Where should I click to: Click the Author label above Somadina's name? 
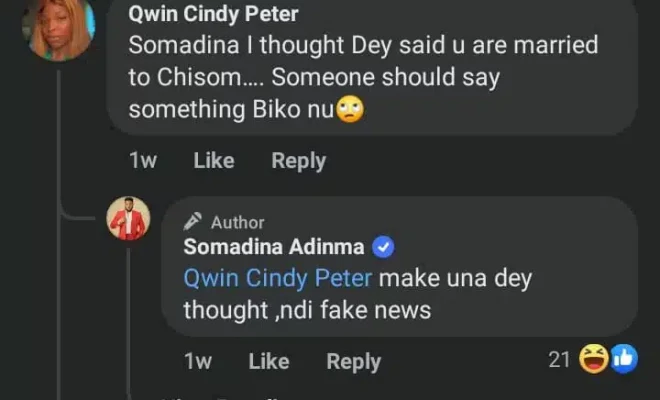click(238, 222)
